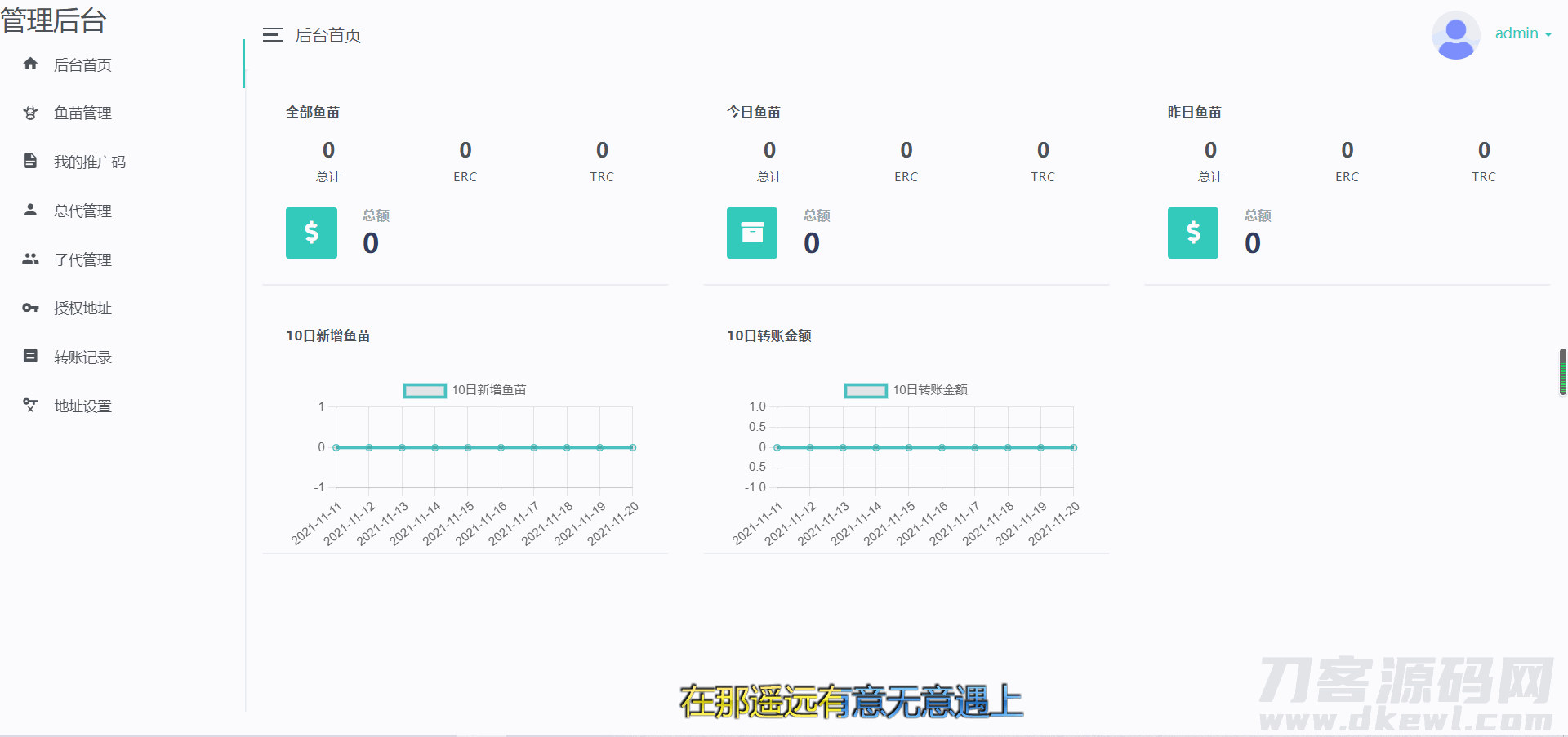The image size is (1568, 737).
Task: Collapse sidebar with hamburger menu icon
Action: [273, 35]
